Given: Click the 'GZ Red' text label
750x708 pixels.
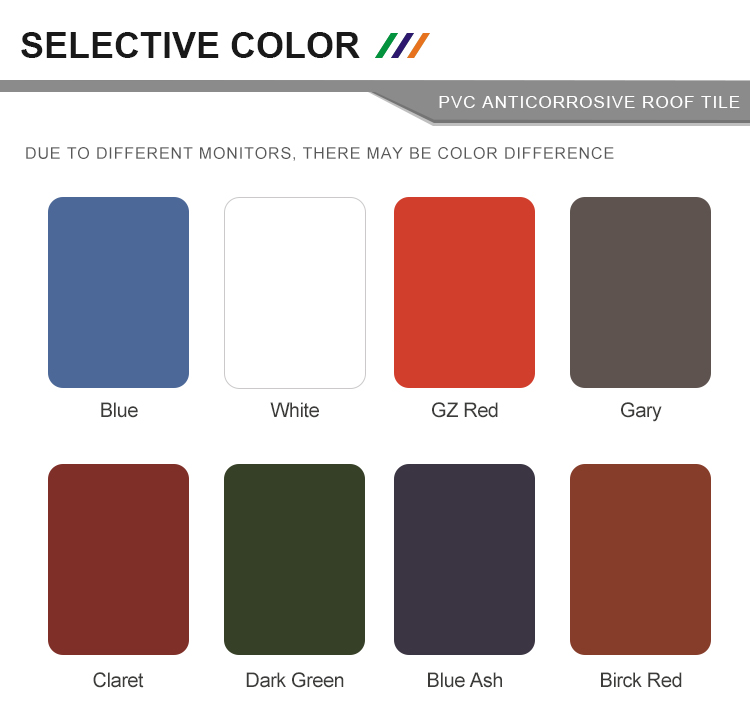Looking at the screenshot, I should [x=464, y=410].
